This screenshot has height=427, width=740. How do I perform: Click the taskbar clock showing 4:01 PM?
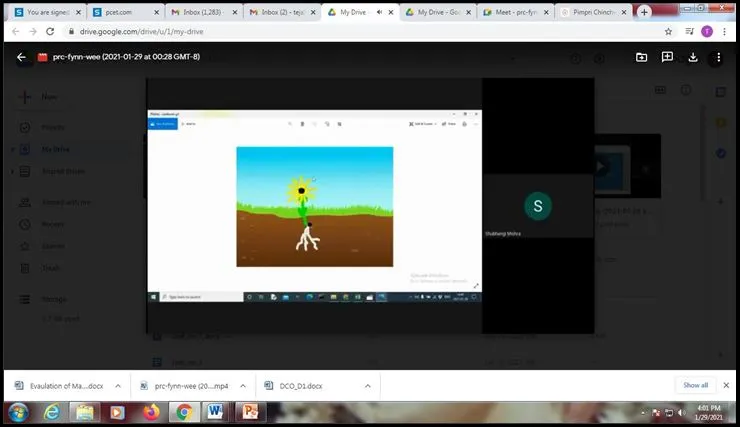coord(708,413)
